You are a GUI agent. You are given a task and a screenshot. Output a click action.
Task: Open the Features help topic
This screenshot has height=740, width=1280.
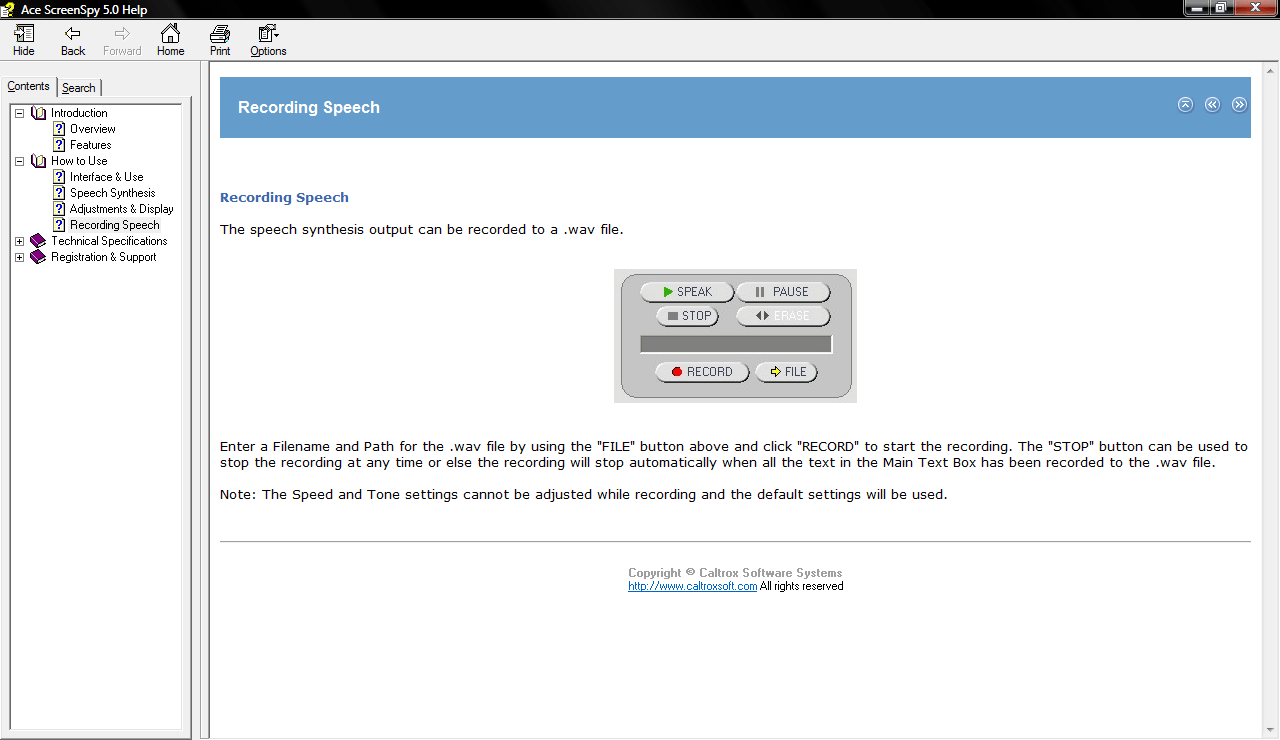pyautogui.click(x=91, y=145)
